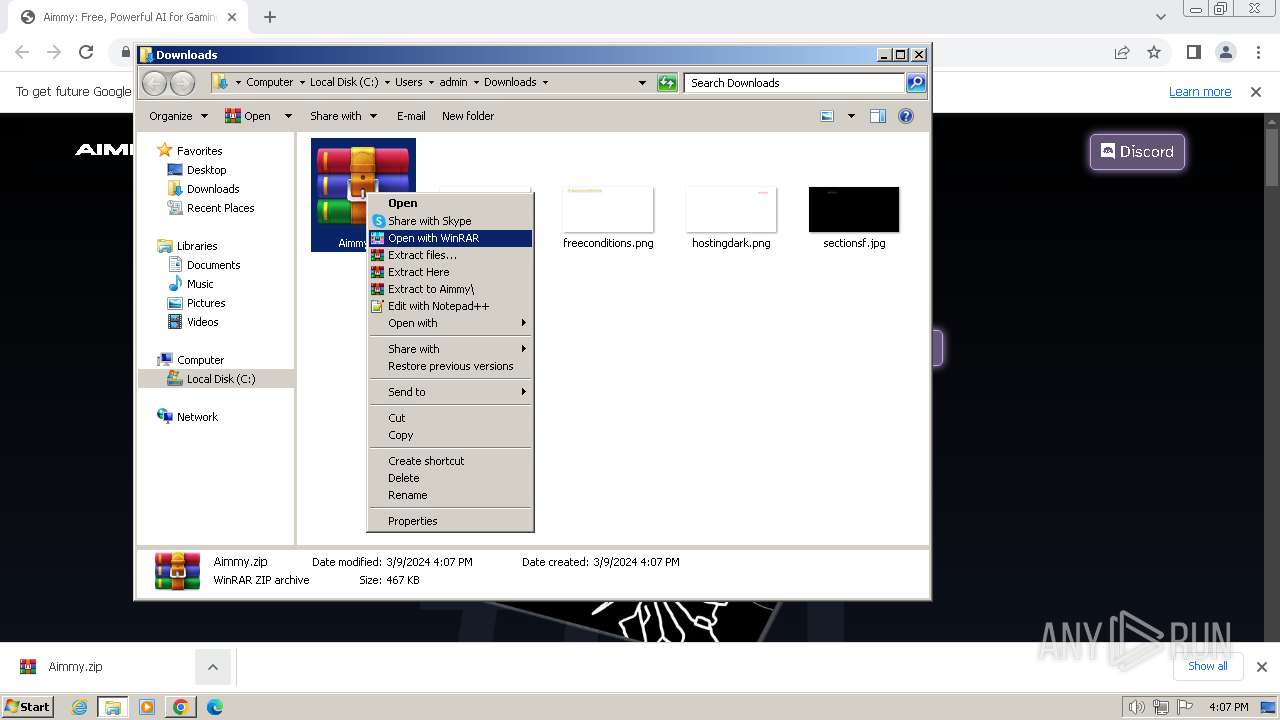This screenshot has width=1280, height=720.
Task: Click the change view icon in Explorer
Action: click(827, 116)
